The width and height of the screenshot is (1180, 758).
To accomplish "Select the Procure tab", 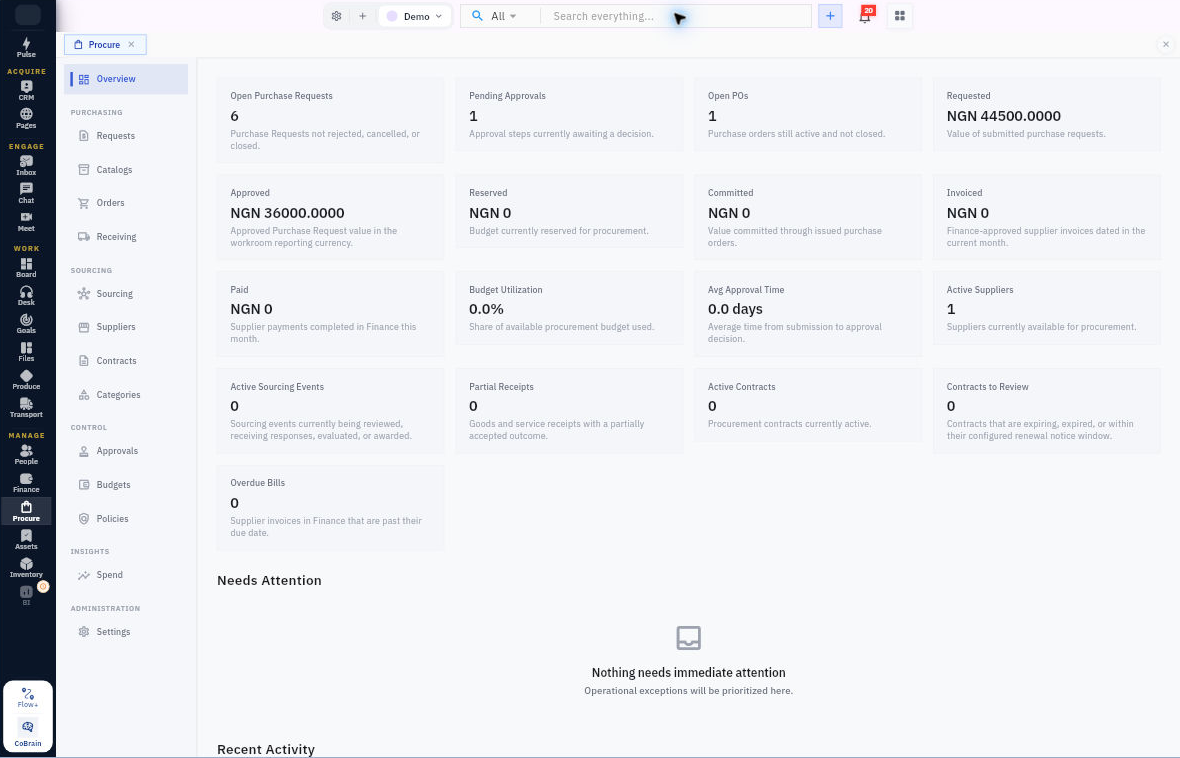I will [105, 44].
